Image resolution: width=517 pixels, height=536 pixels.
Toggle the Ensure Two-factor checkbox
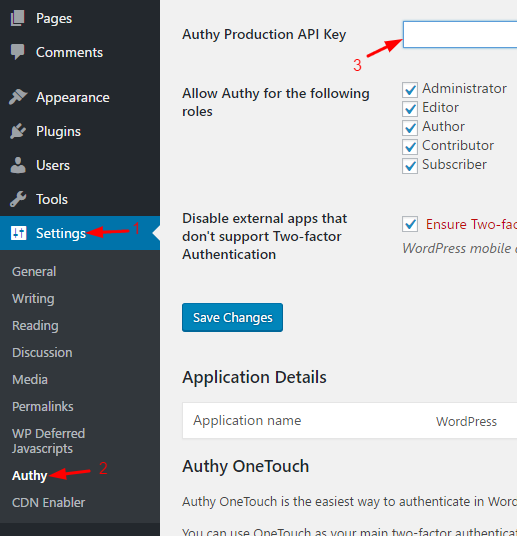410,224
